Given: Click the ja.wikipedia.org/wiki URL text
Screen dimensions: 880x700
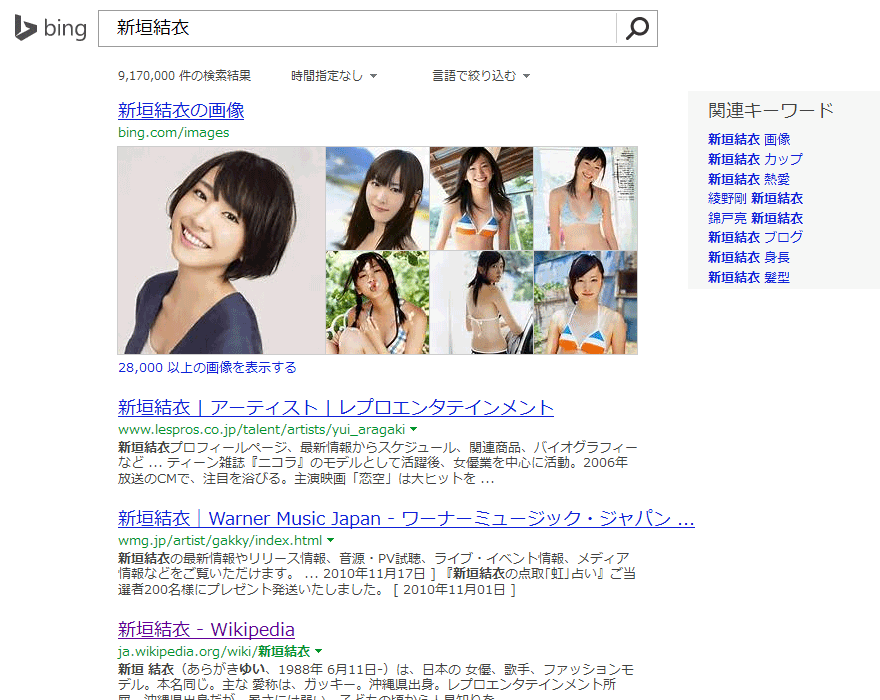Looking at the screenshot, I should [214, 652].
